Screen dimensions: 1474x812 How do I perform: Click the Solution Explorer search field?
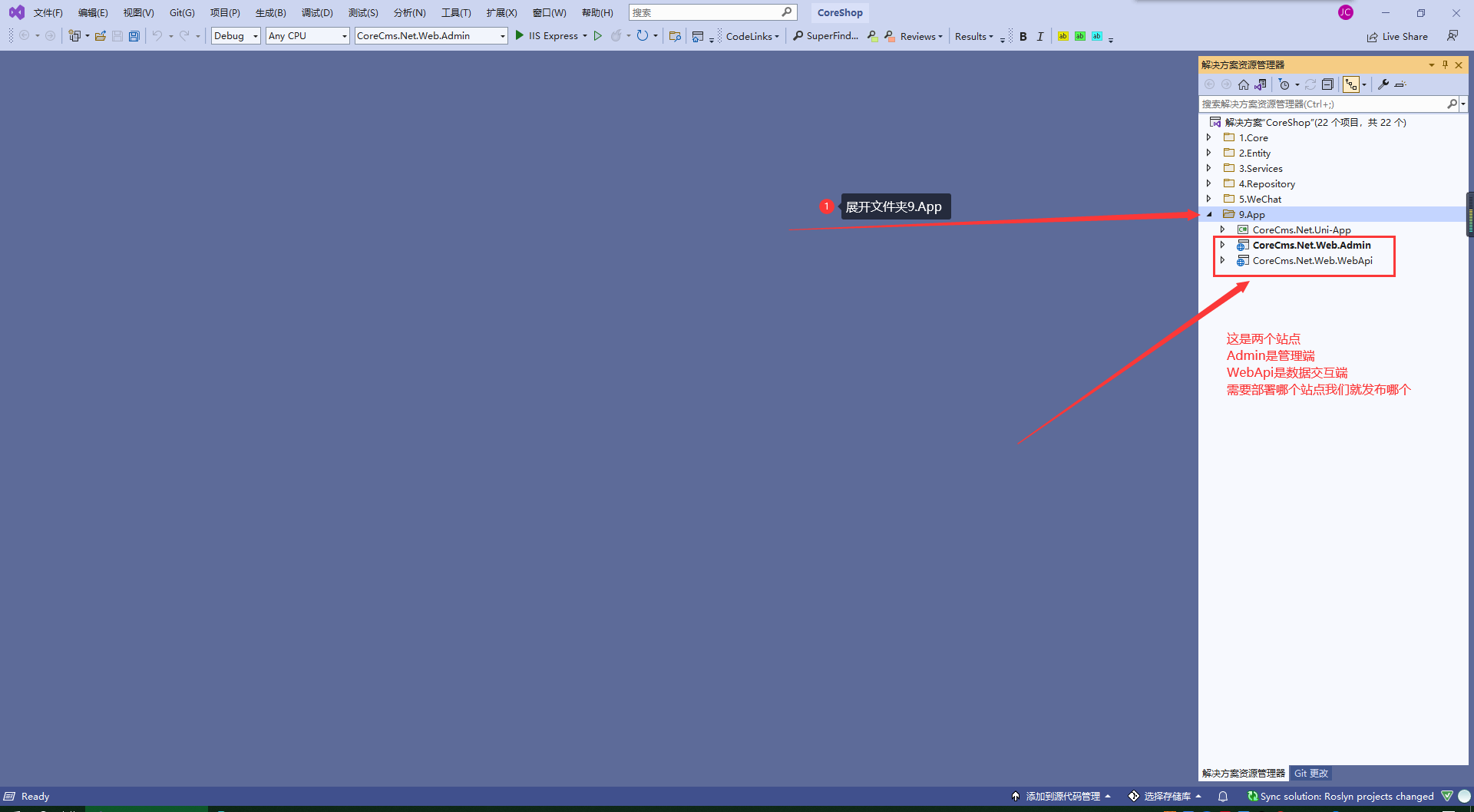pos(1320,104)
